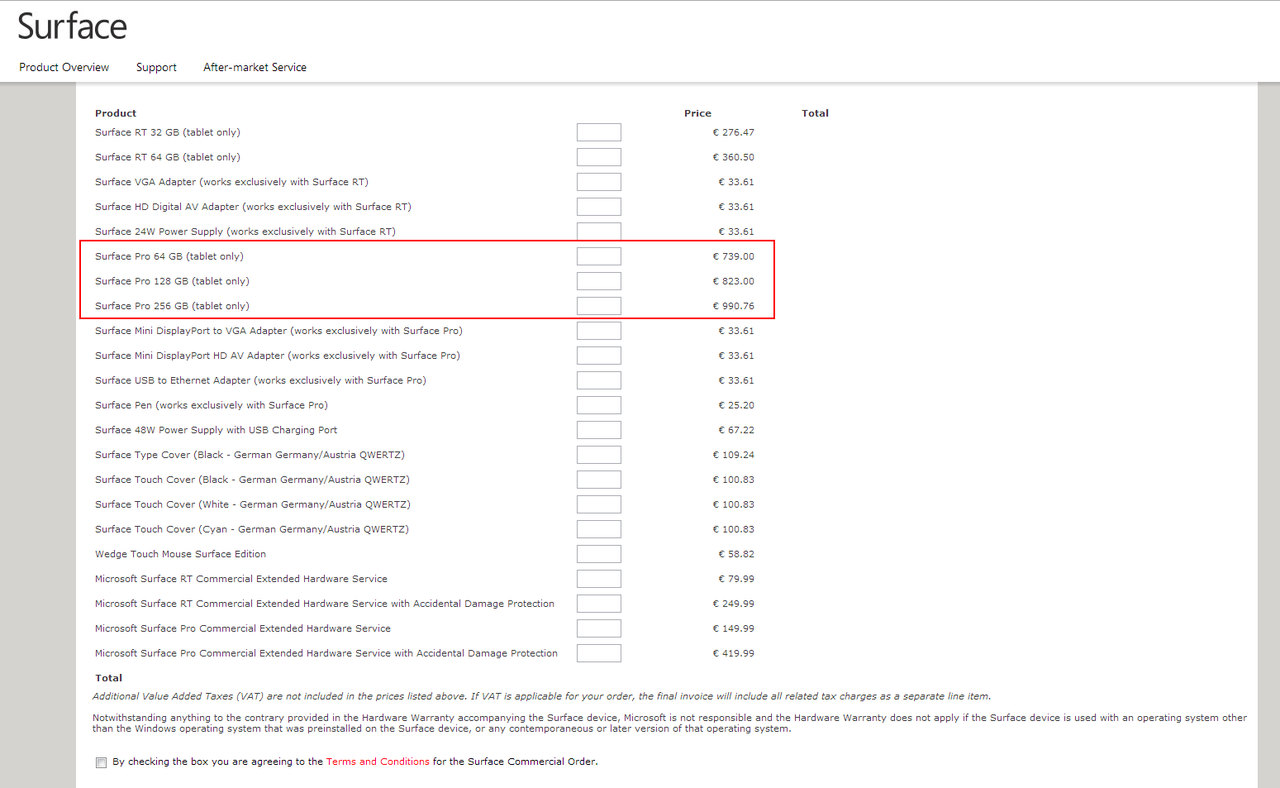Click quantity field for Surface 24W Power Supply
This screenshot has height=788, width=1280.
coord(599,232)
